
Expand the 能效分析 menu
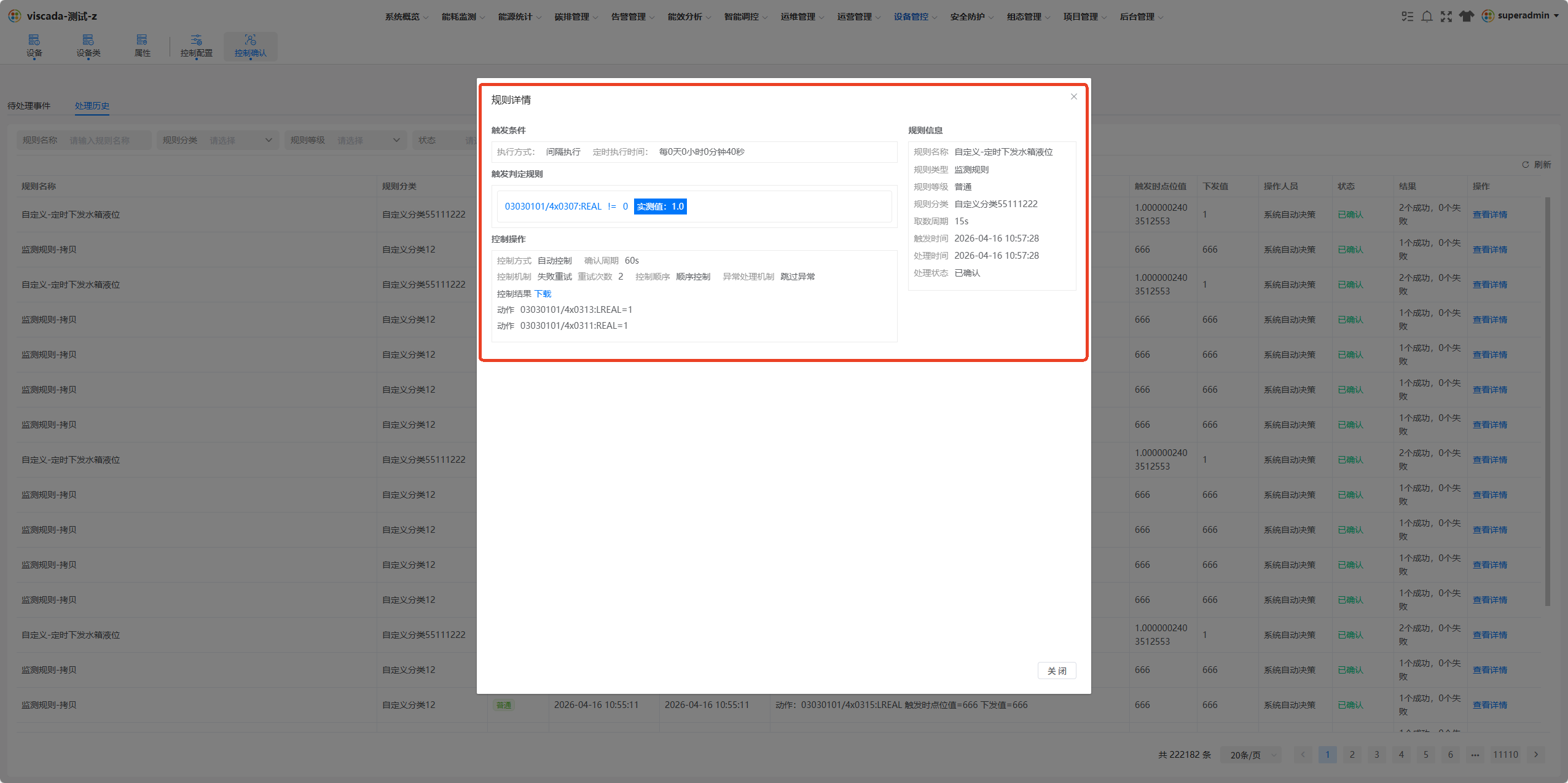[689, 17]
